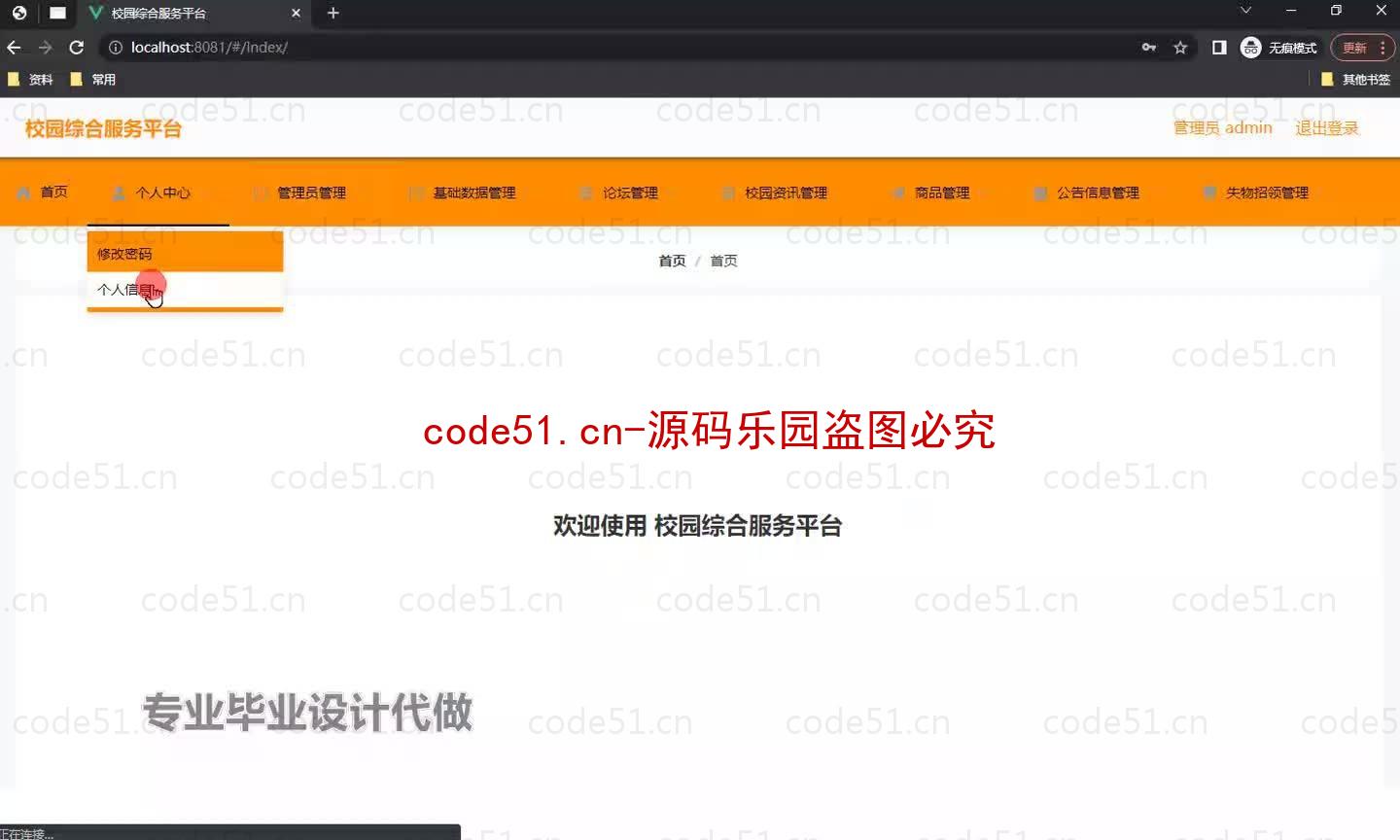Open the 常用 bookmarks folder
The height and width of the screenshot is (840, 1400).
pyautogui.click(x=93, y=80)
